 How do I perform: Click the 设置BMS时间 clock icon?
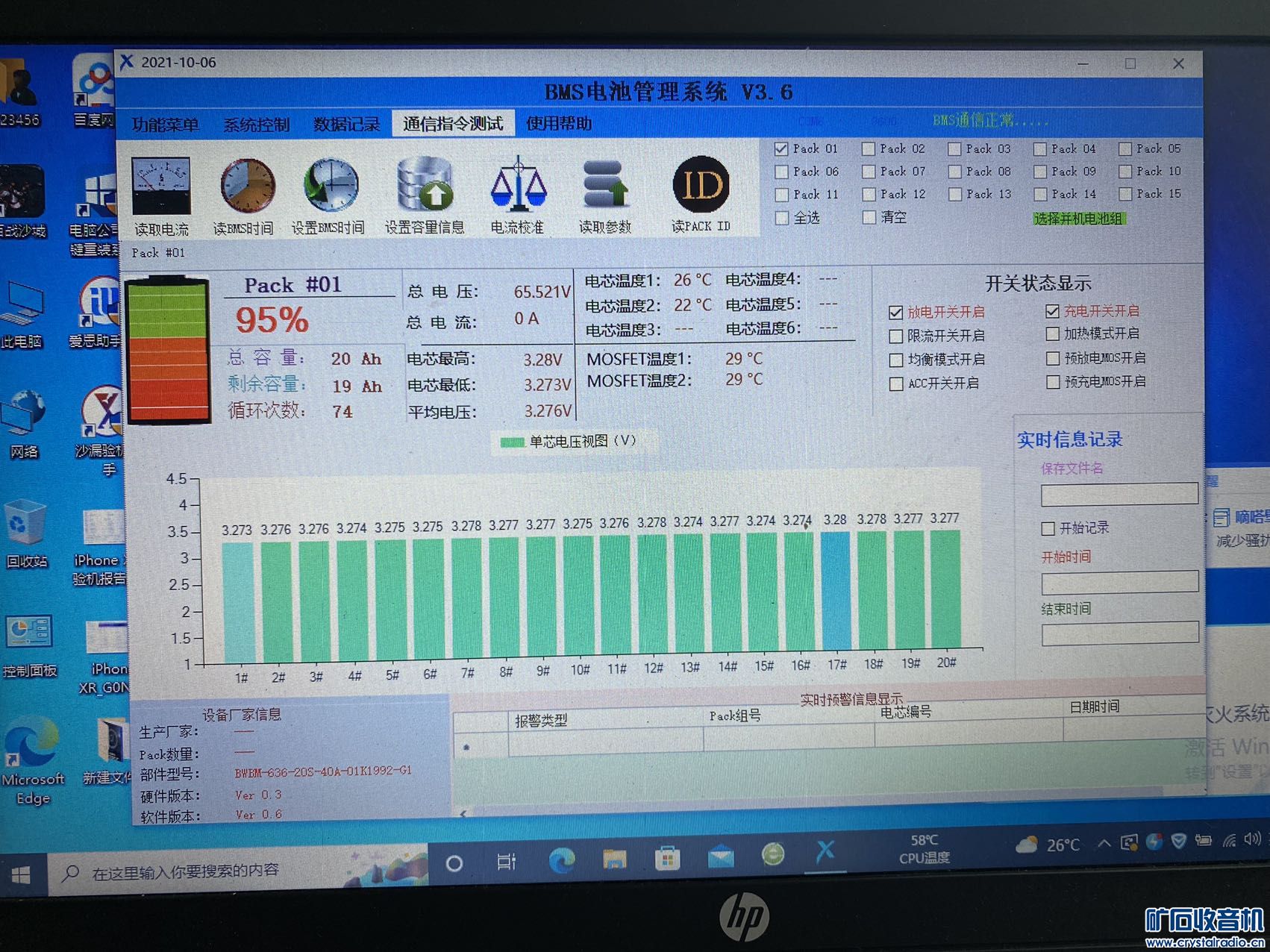[331, 185]
